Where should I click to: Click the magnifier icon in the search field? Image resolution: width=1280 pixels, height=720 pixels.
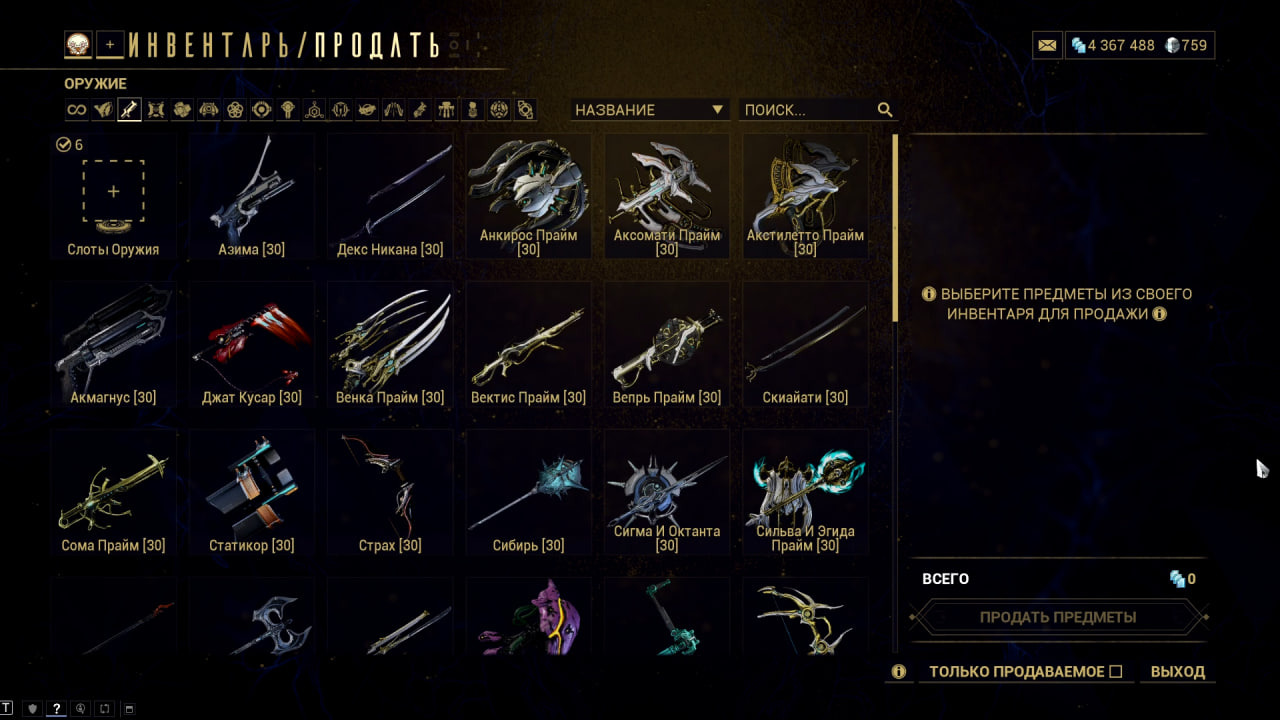885,110
